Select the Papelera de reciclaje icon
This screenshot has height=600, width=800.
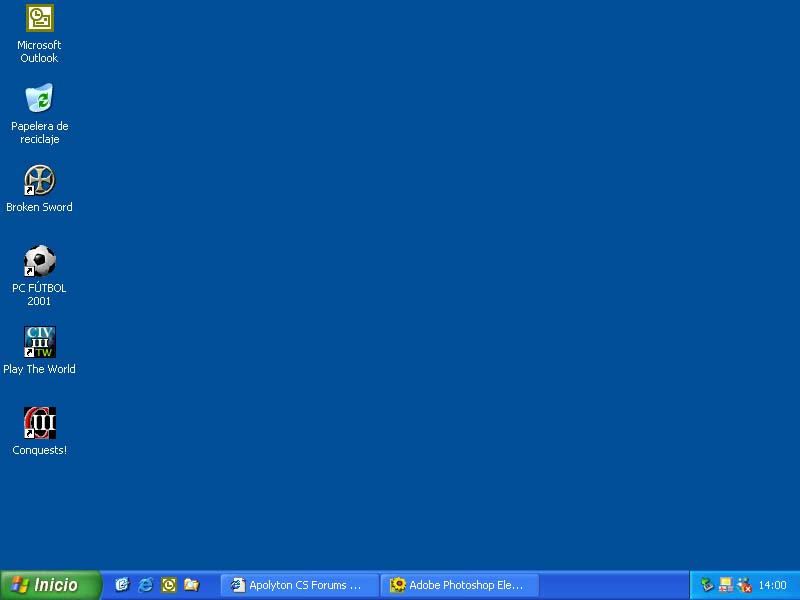39,99
